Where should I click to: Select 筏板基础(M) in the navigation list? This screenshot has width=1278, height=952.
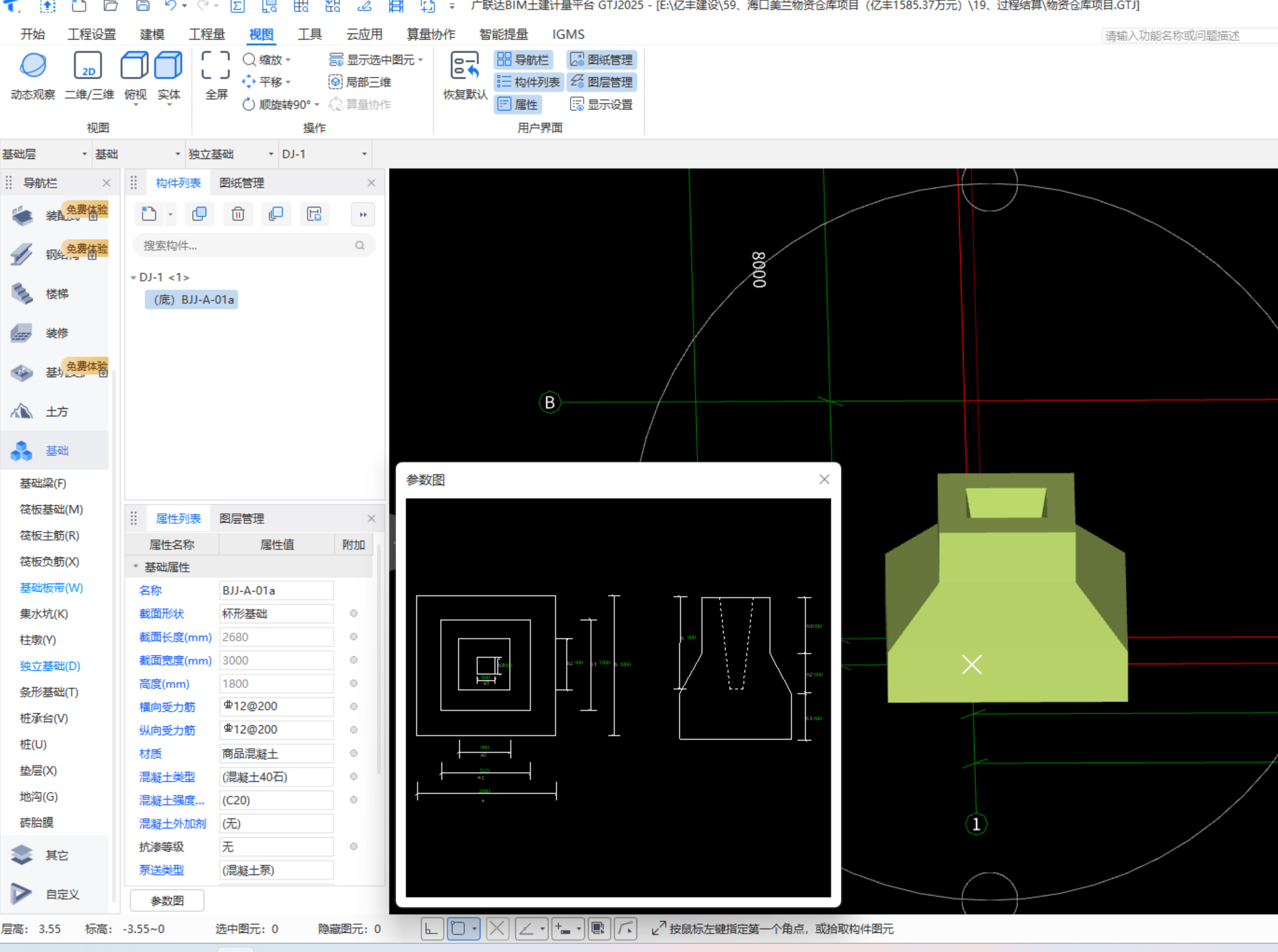(52, 510)
